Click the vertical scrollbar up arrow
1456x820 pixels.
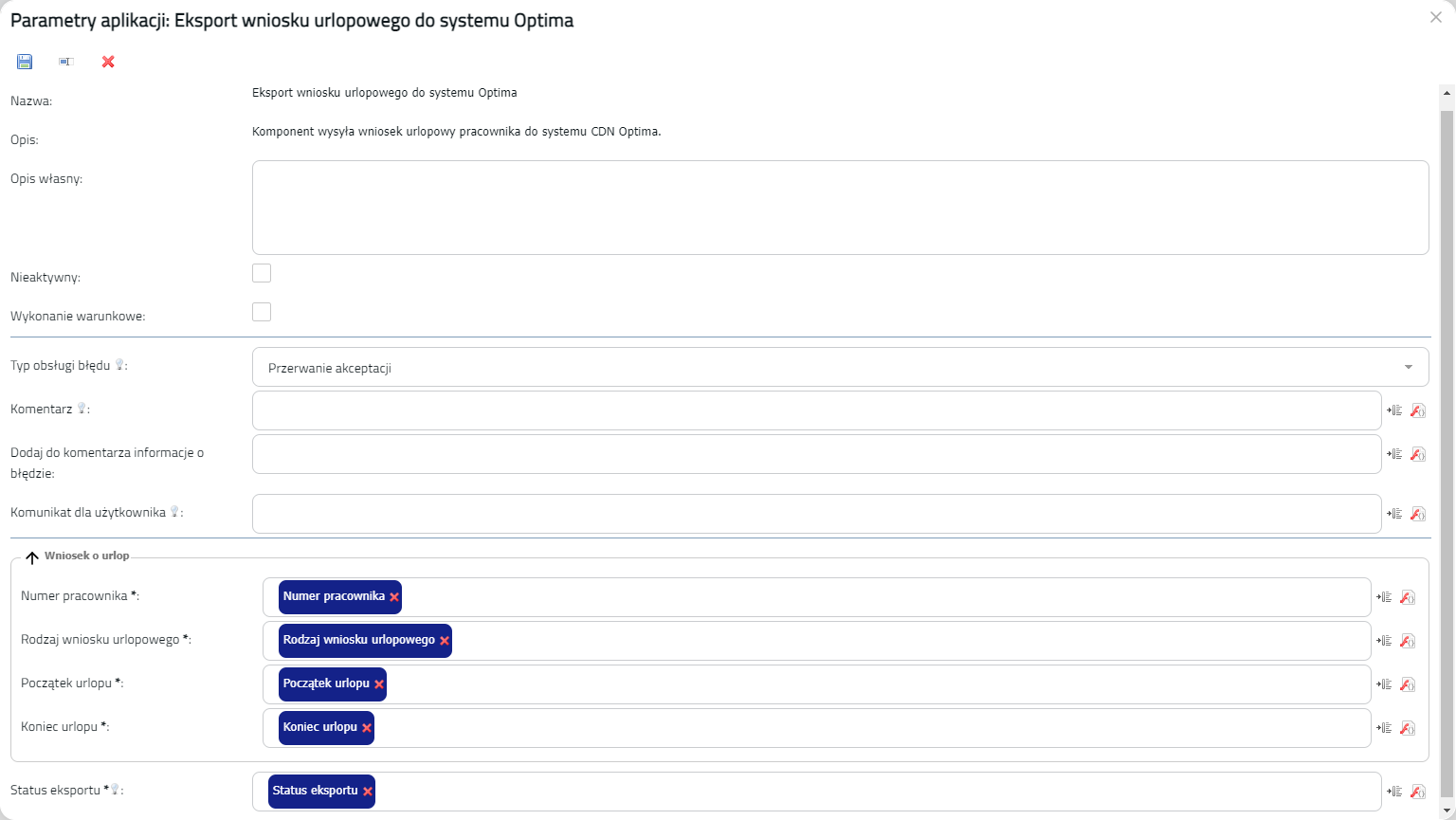coord(1447,93)
